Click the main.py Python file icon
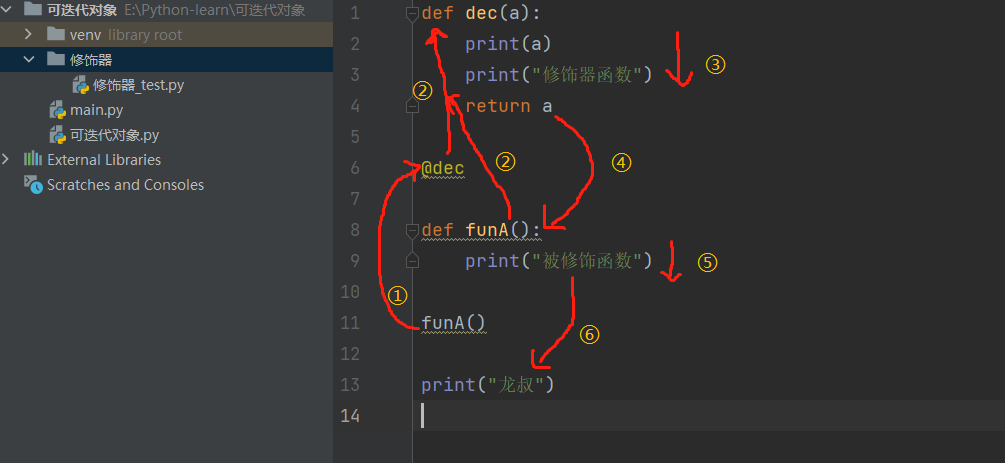 pos(58,110)
